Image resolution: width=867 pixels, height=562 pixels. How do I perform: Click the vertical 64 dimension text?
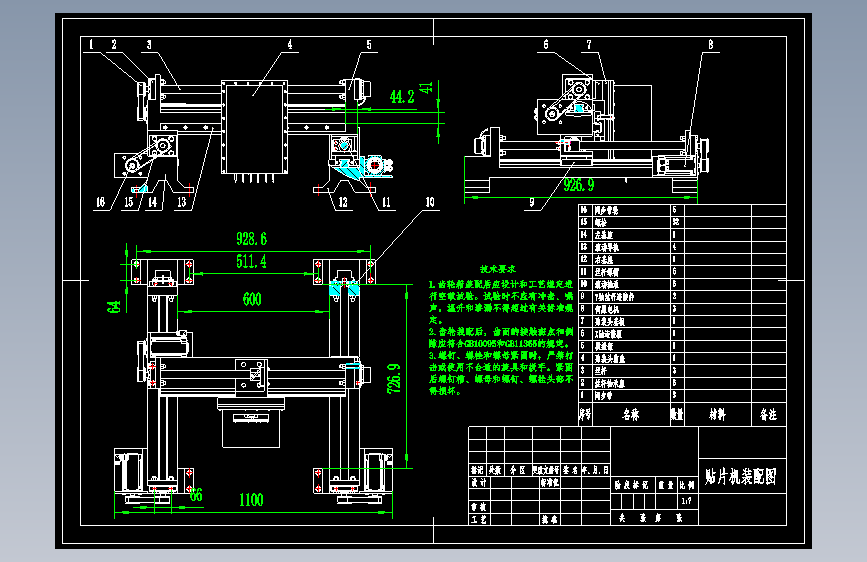coord(113,306)
